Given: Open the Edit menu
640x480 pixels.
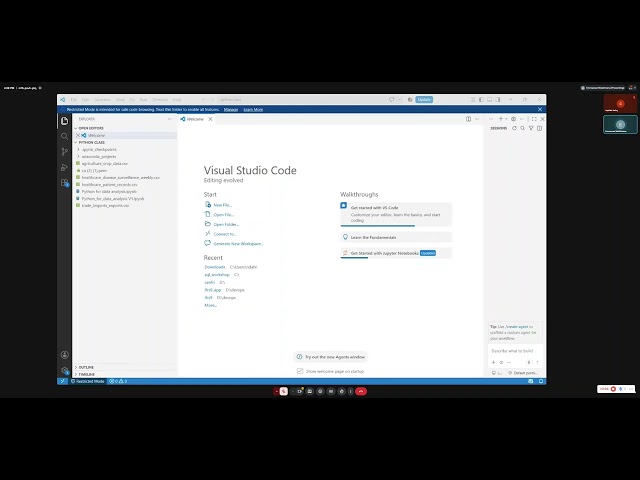Looking at the screenshot, I should pyautogui.click(x=85, y=100).
